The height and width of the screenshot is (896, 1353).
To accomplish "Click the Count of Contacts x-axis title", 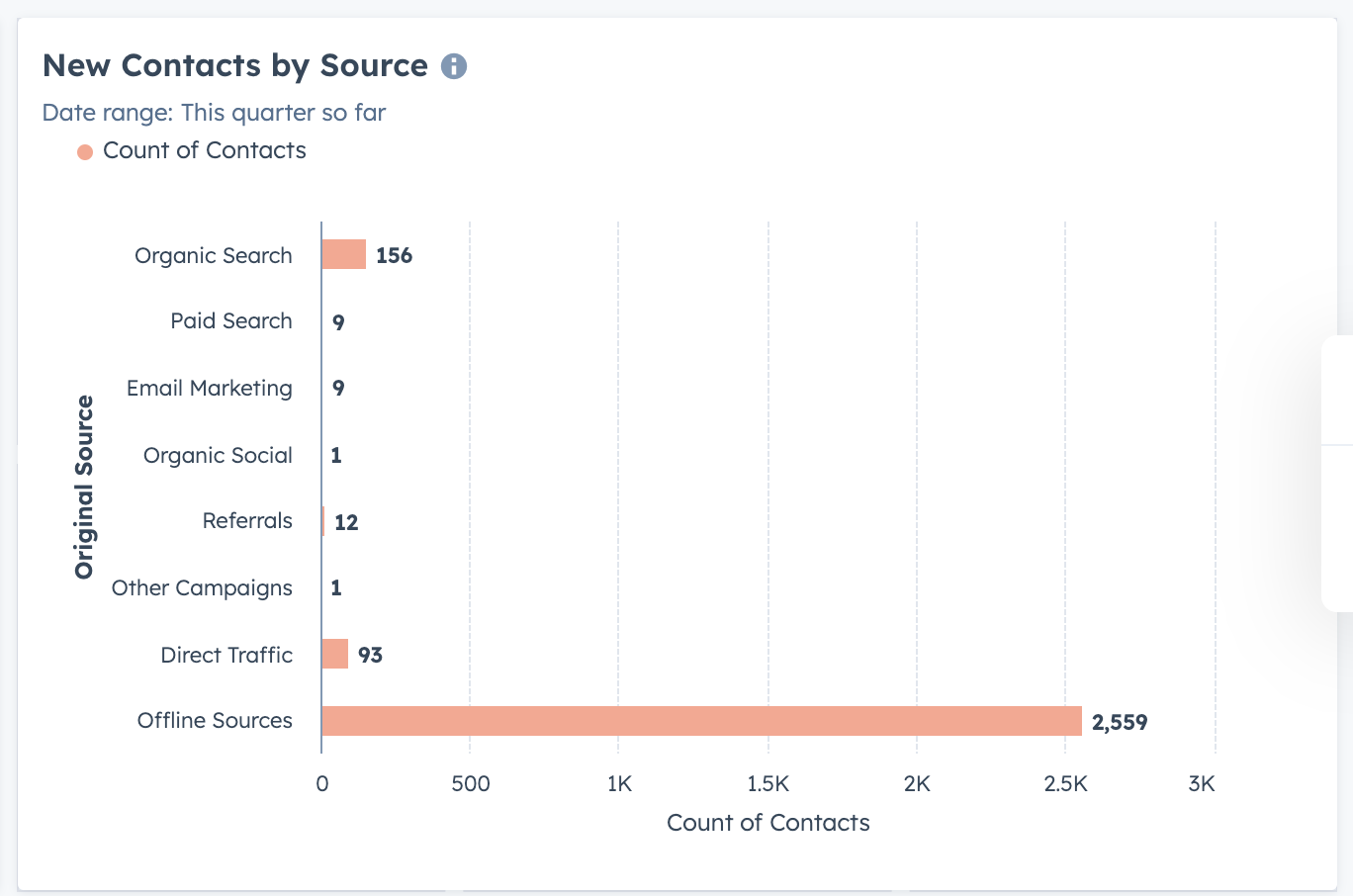I will (768, 823).
